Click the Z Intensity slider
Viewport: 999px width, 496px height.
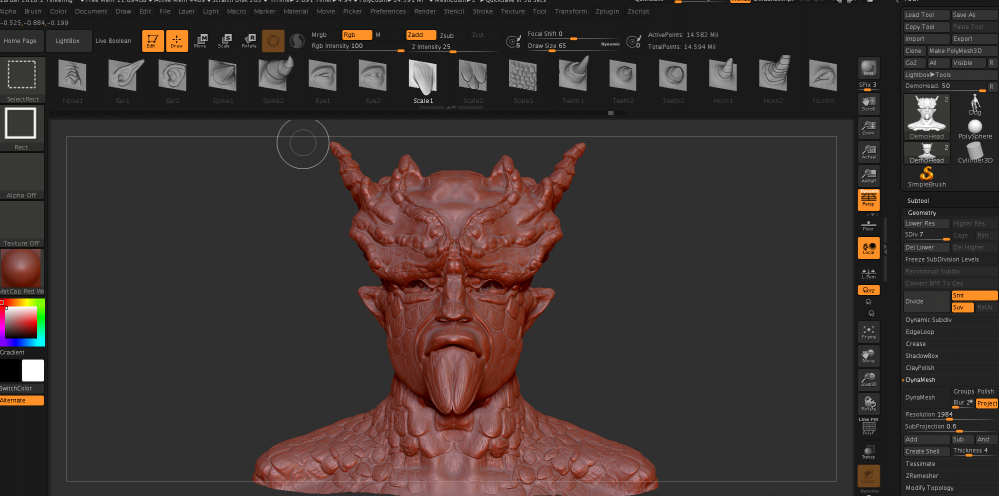[x=453, y=47]
